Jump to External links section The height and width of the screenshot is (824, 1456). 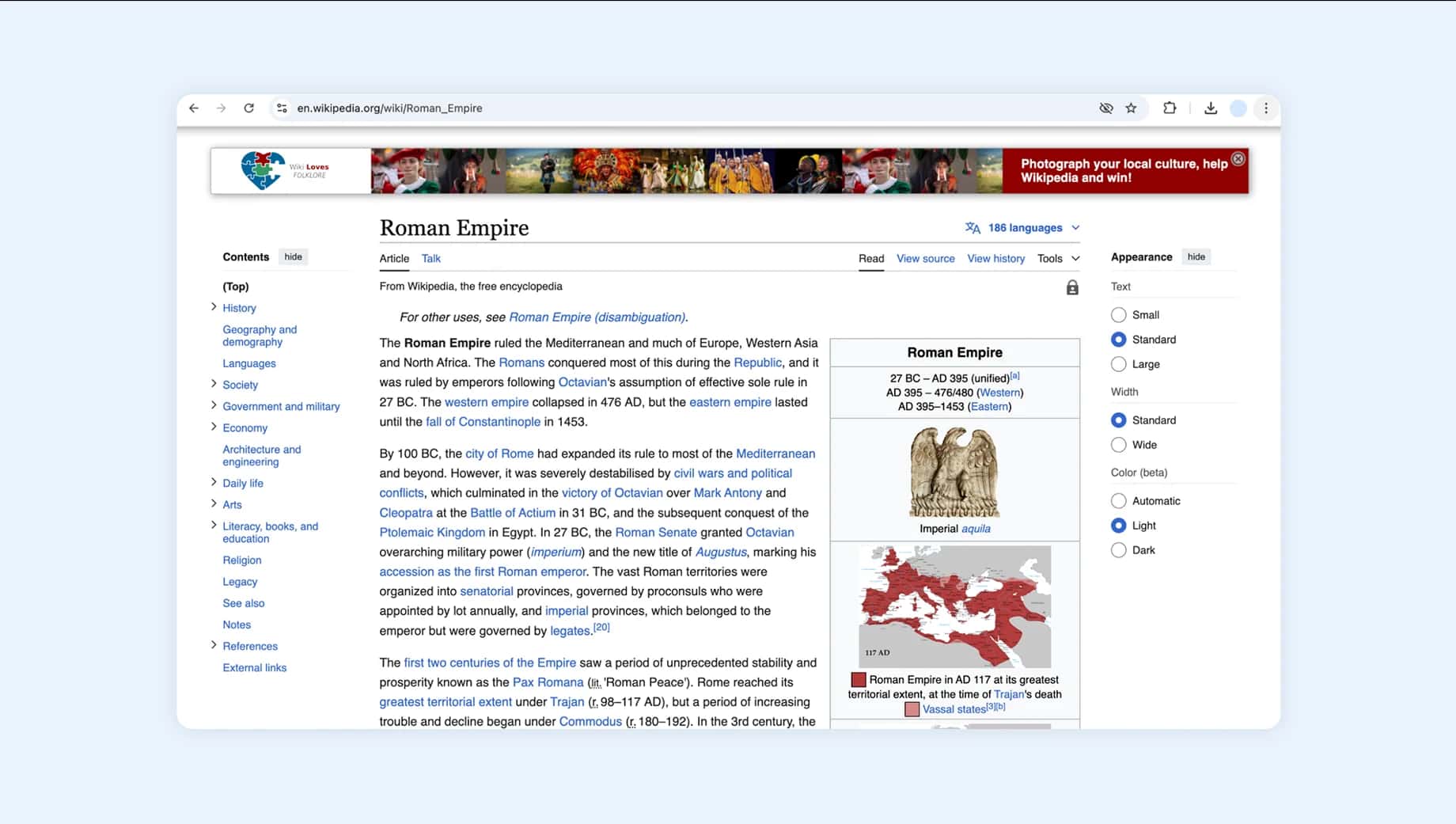coord(254,668)
